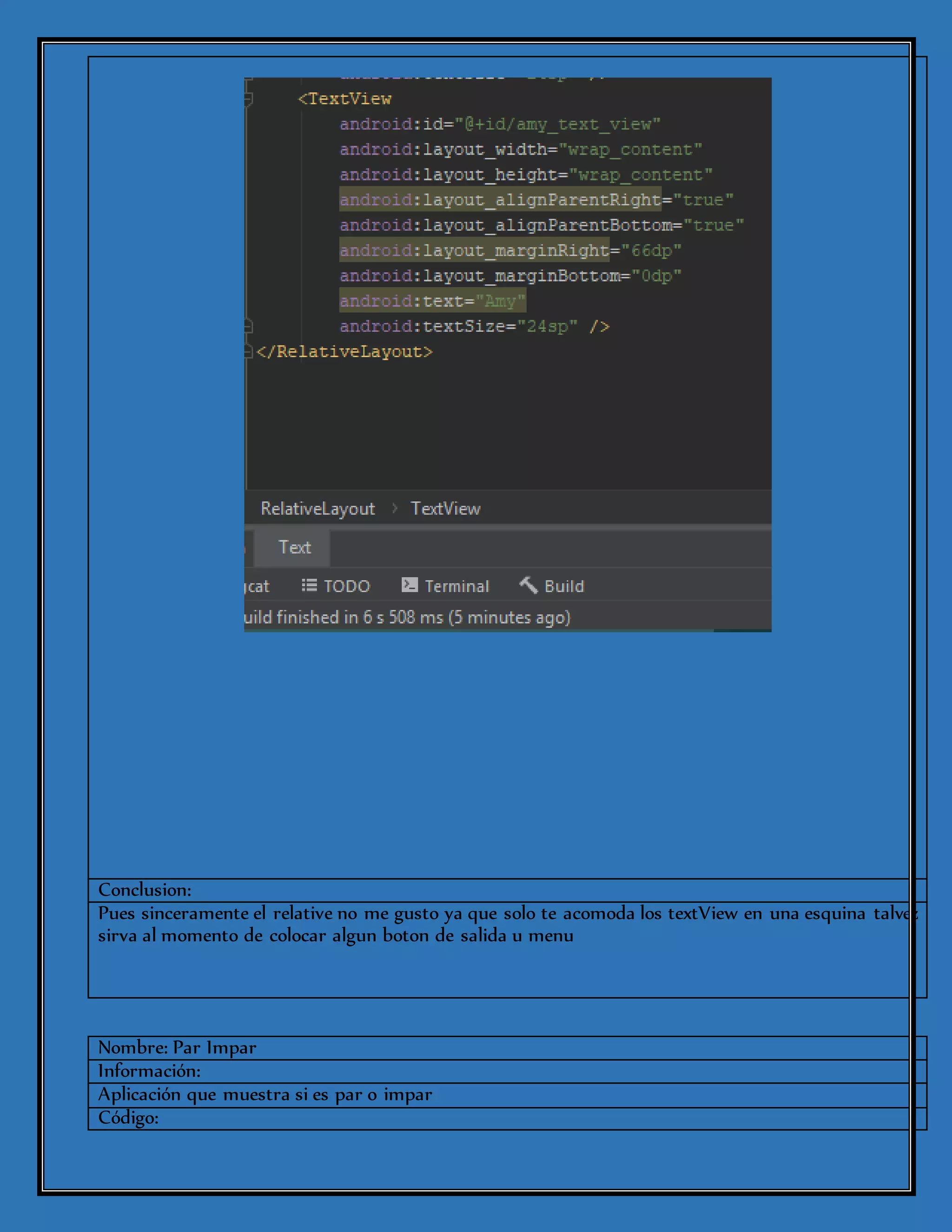952x1232 pixels.
Task: Select TextView in the breadcrumb bar
Action: click(445, 508)
